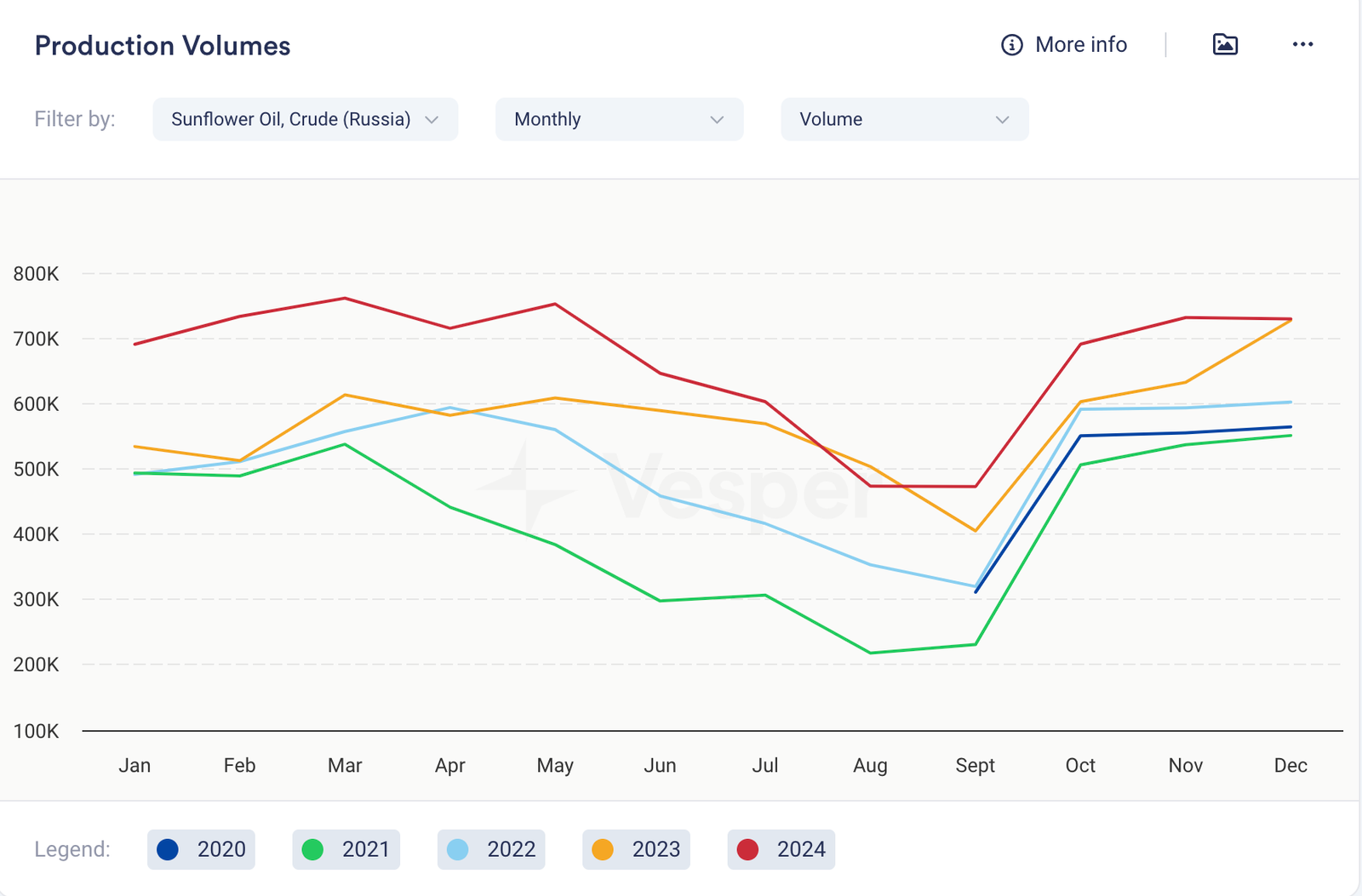Image resolution: width=1362 pixels, height=896 pixels.
Task: Click the 2024 line peak at March
Action: tap(345, 298)
